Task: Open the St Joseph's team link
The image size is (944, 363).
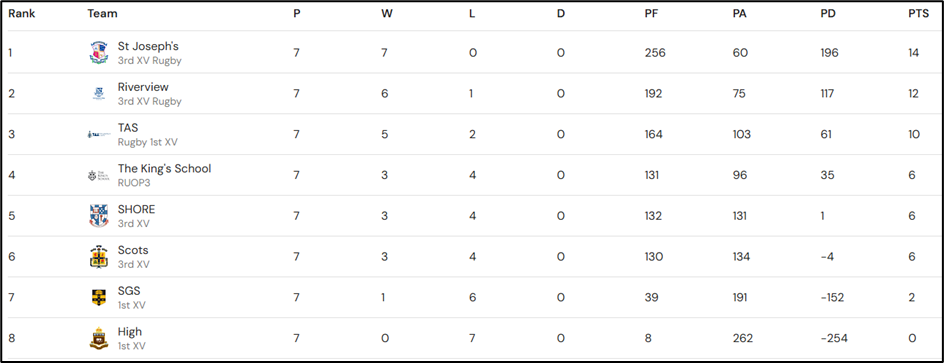Action: coord(148,46)
